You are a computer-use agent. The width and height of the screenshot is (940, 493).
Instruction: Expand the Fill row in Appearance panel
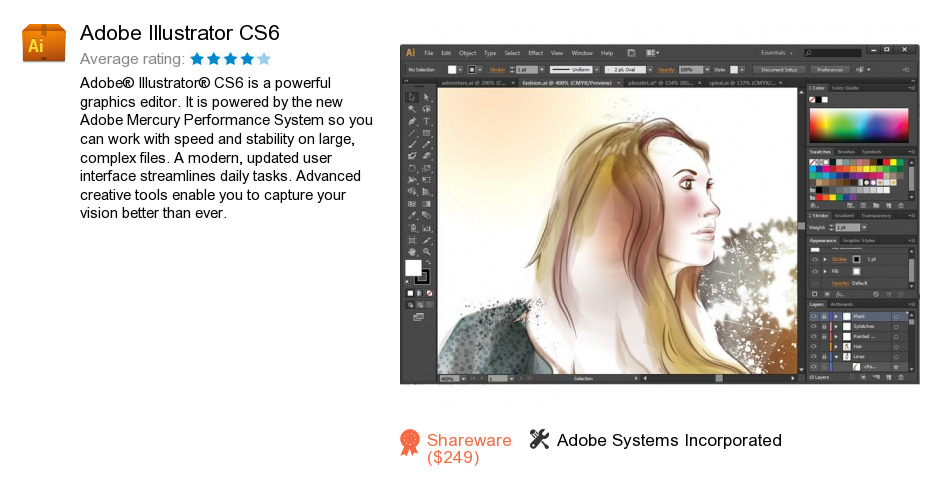pyautogui.click(x=825, y=271)
